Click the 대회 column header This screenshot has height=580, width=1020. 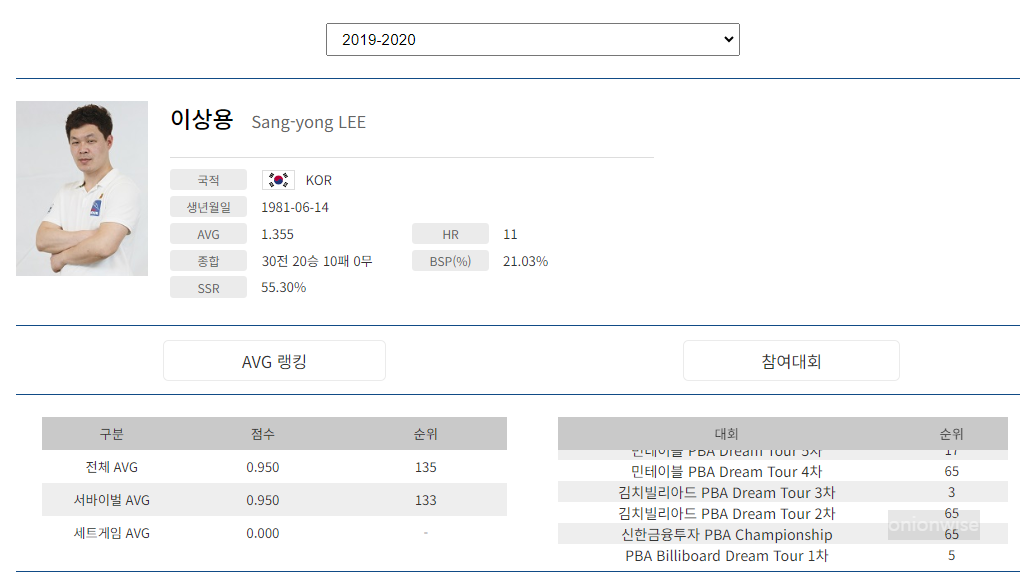[727, 433]
